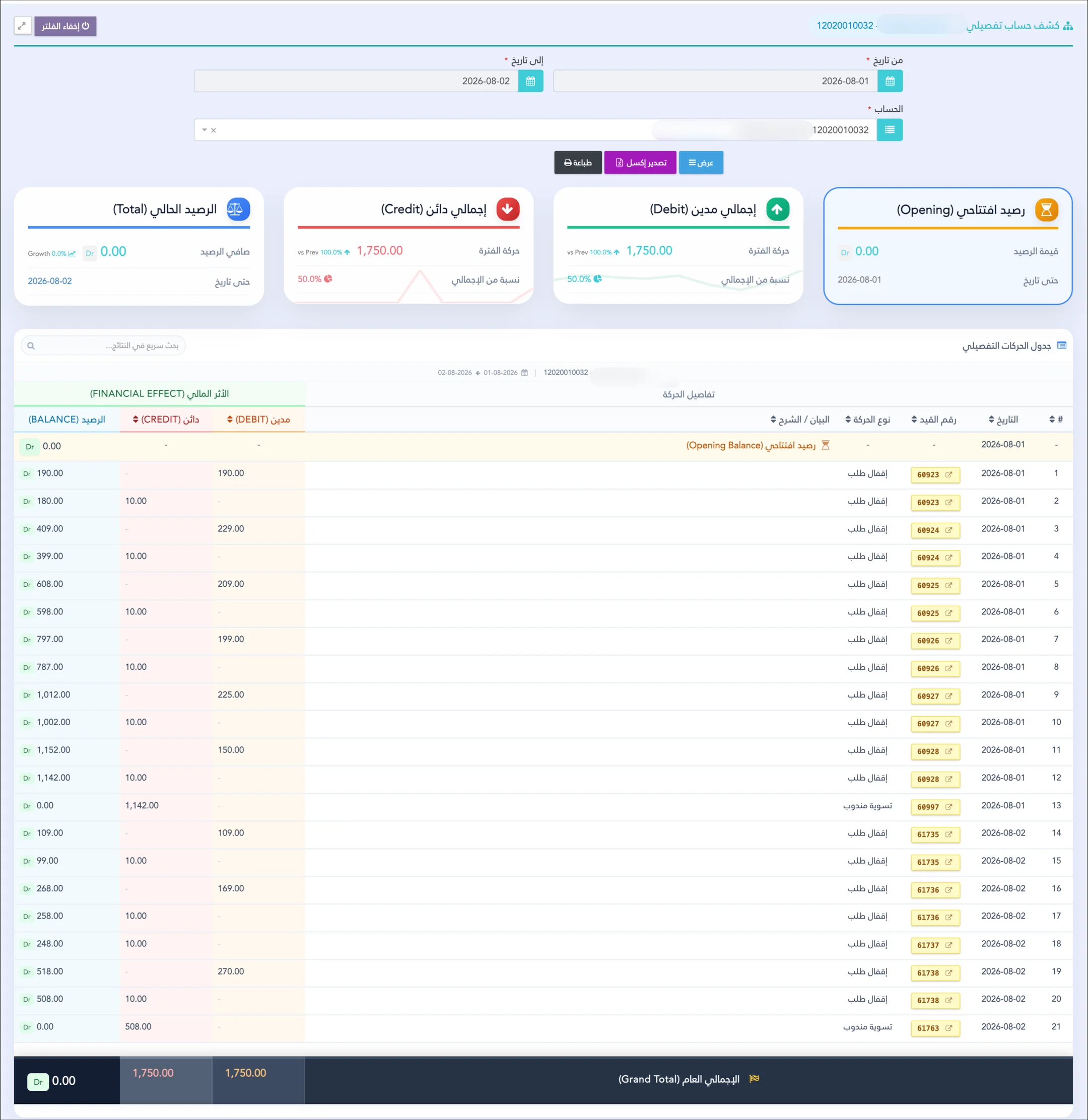This screenshot has width=1088, height=1120.
Task: Click the 2026-08-02 date in the Total card
Action: pyautogui.click(x=50, y=281)
